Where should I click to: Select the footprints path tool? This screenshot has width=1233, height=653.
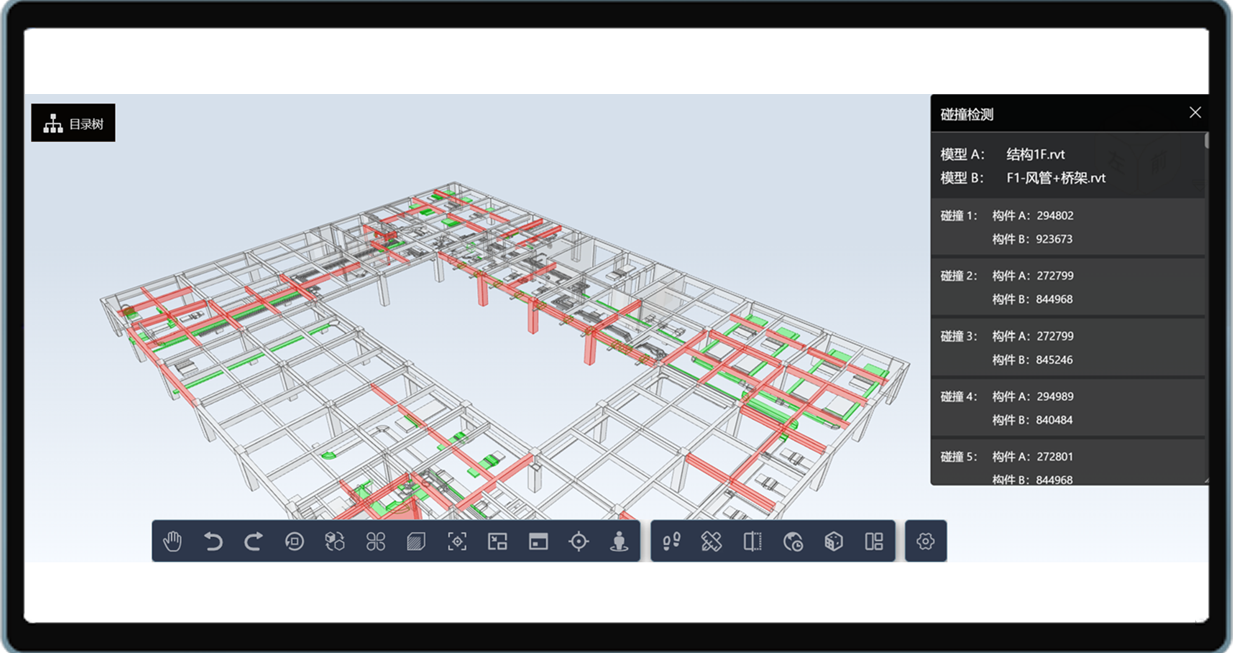[x=672, y=541]
